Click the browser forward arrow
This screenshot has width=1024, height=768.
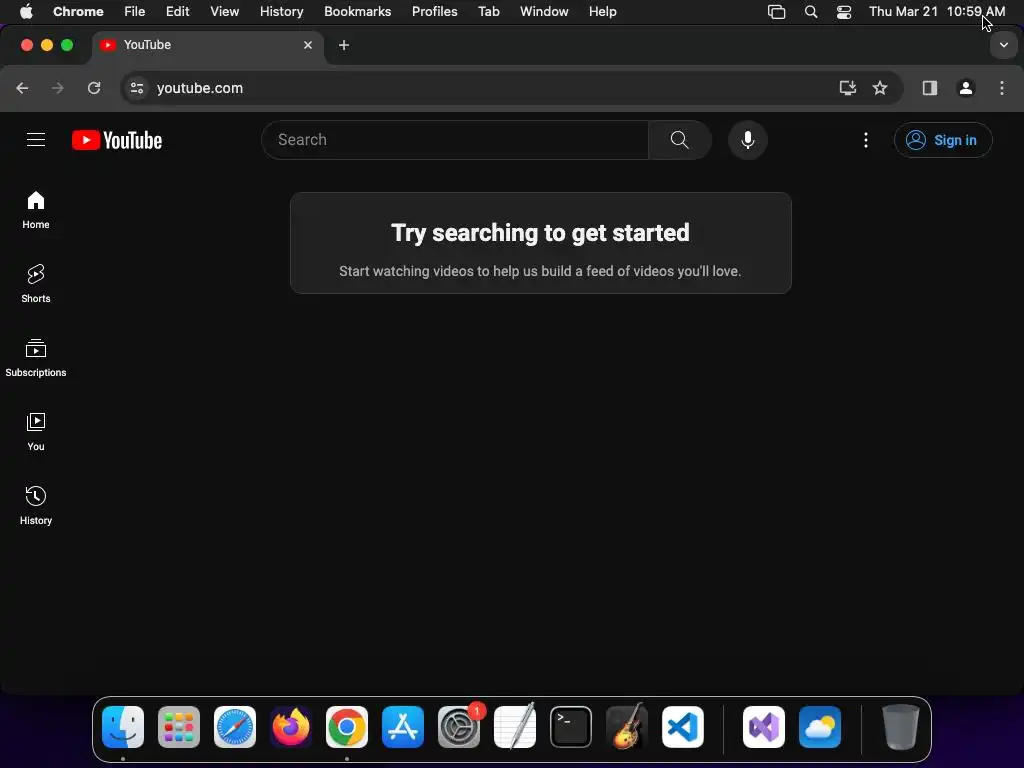click(x=58, y=88)
